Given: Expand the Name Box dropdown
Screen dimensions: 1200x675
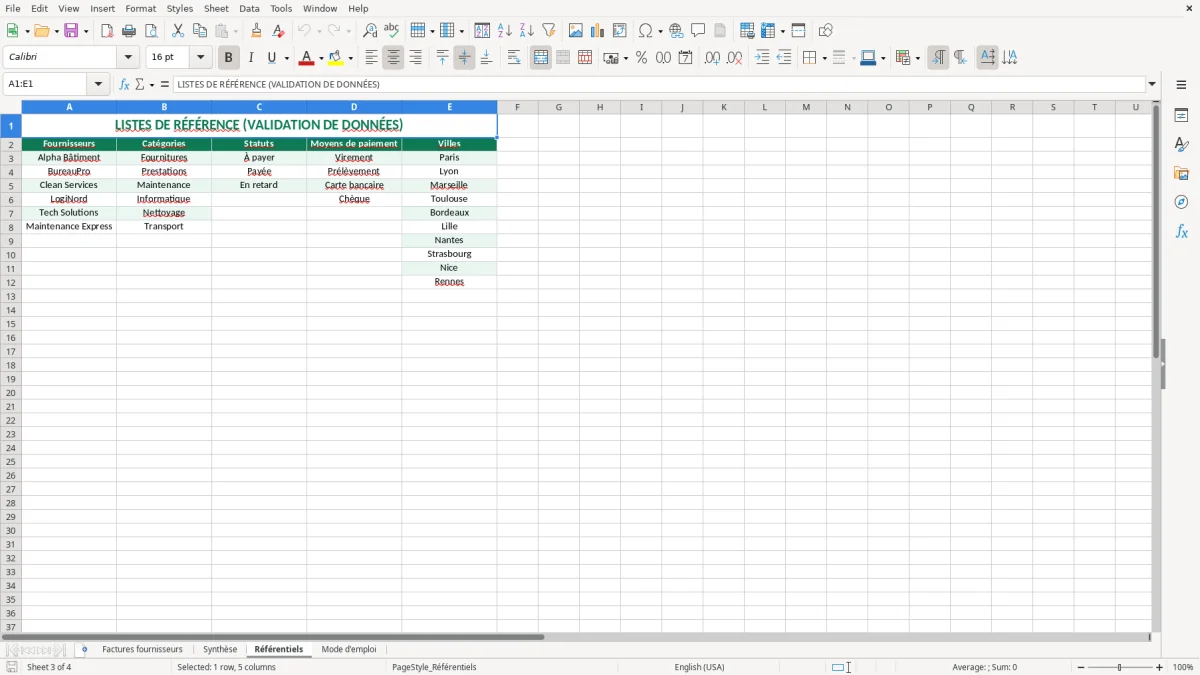Looking at the screenshot, I should click(x=98, y=84).
